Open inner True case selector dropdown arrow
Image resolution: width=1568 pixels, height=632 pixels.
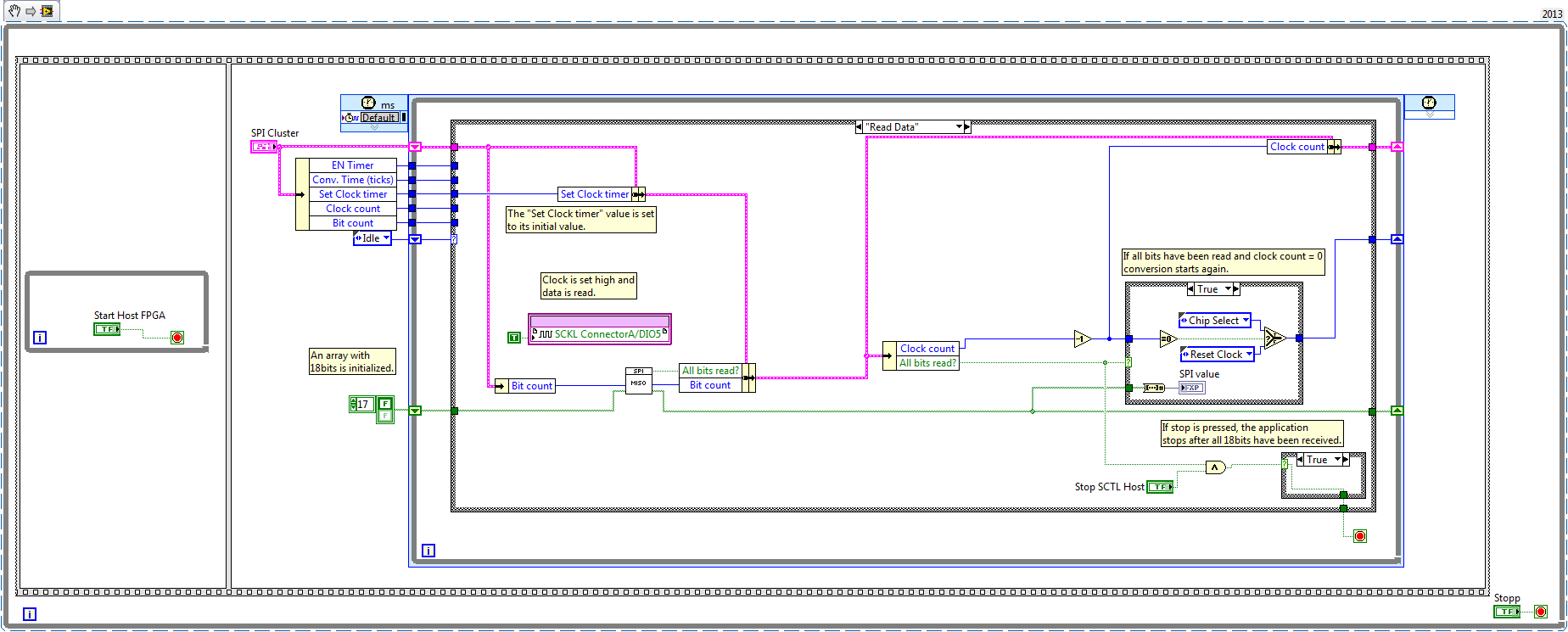point(1228,289)
